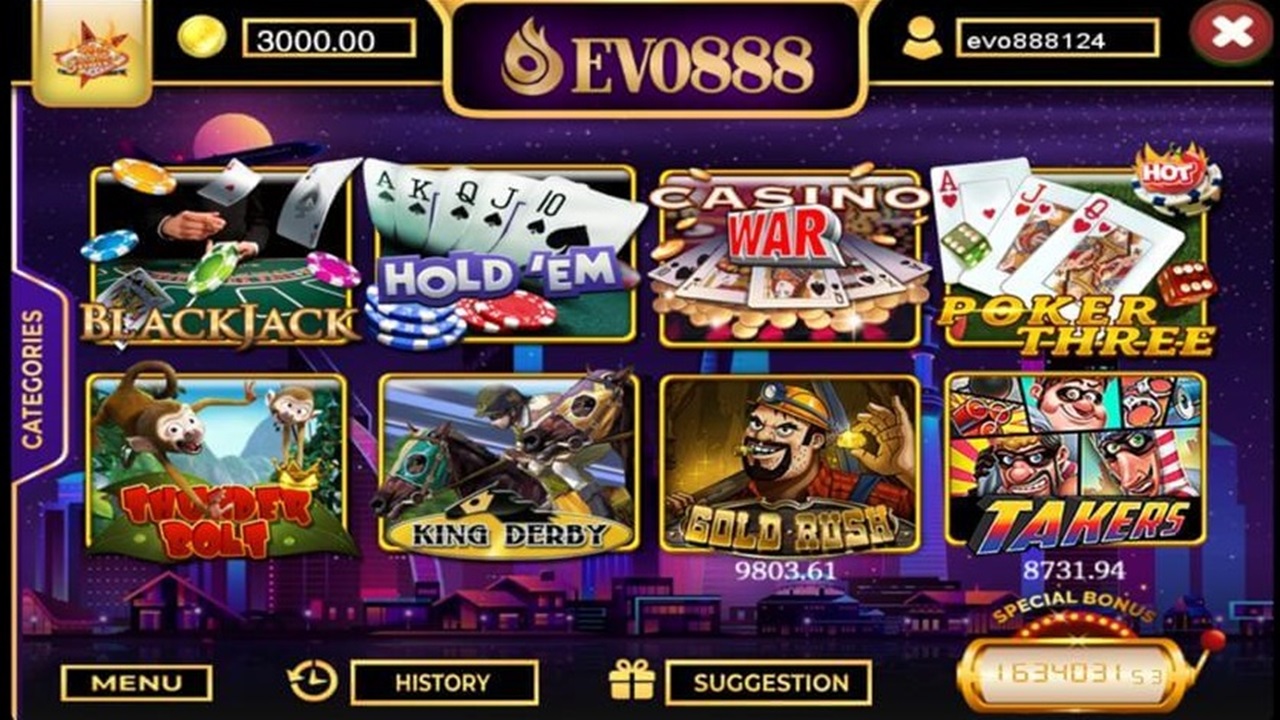1280x720 pixels.
Task: Expand the Categories side tab
Action: pyautogui.click(x=34, y=378)
